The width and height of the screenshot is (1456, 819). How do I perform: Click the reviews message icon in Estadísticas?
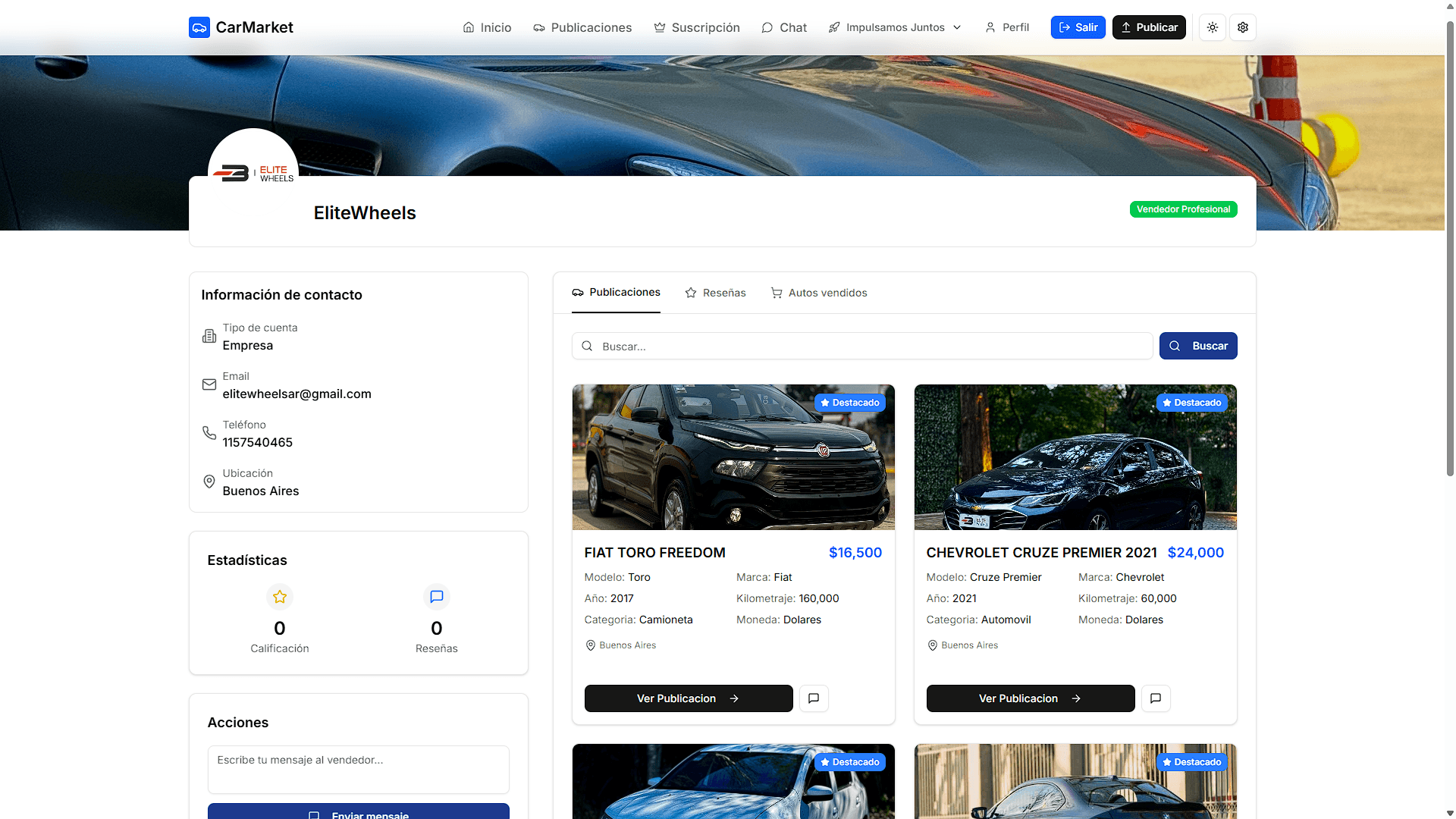(437, 597)
